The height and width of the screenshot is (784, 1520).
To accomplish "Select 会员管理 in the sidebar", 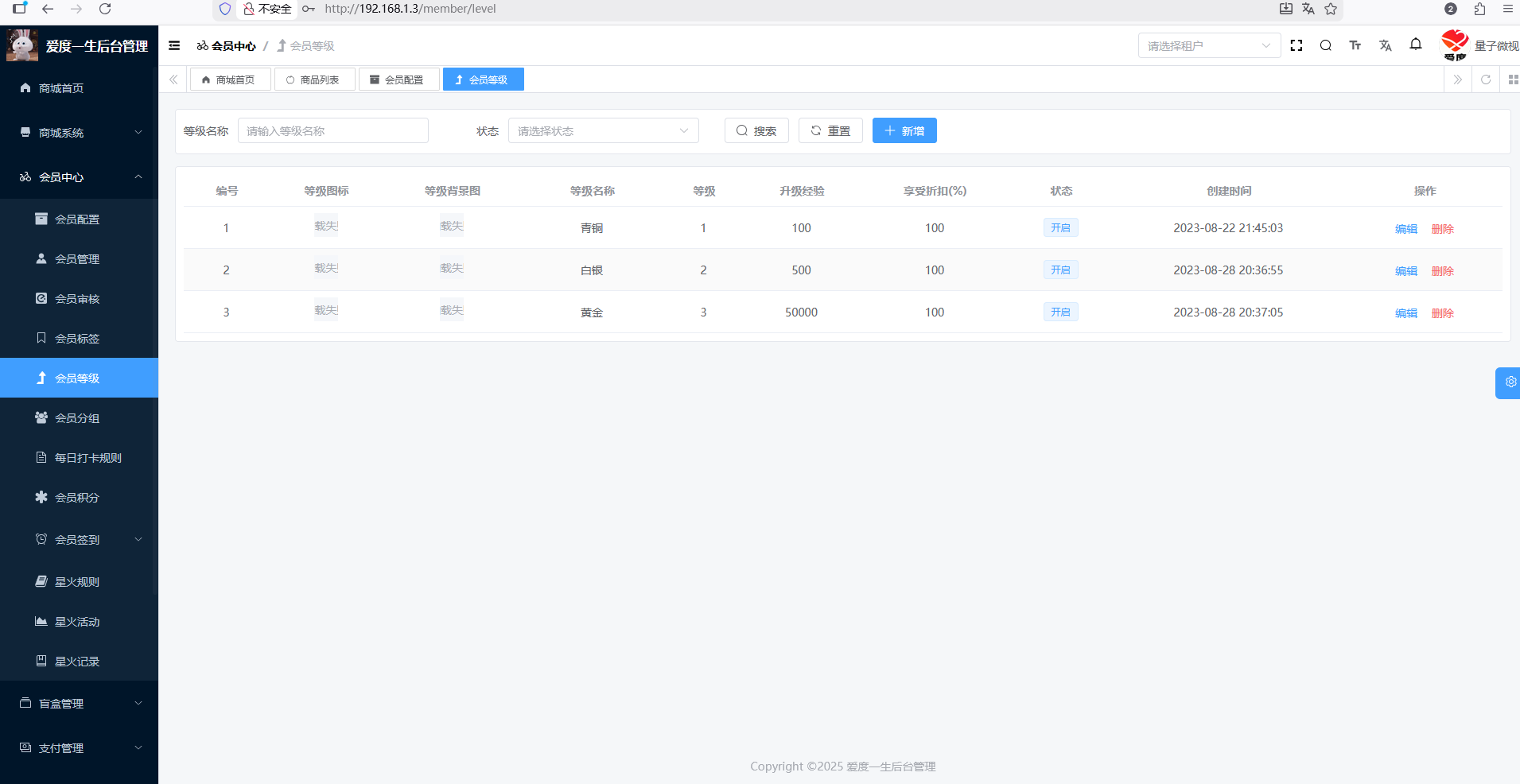I will click(x=77, y=259).
